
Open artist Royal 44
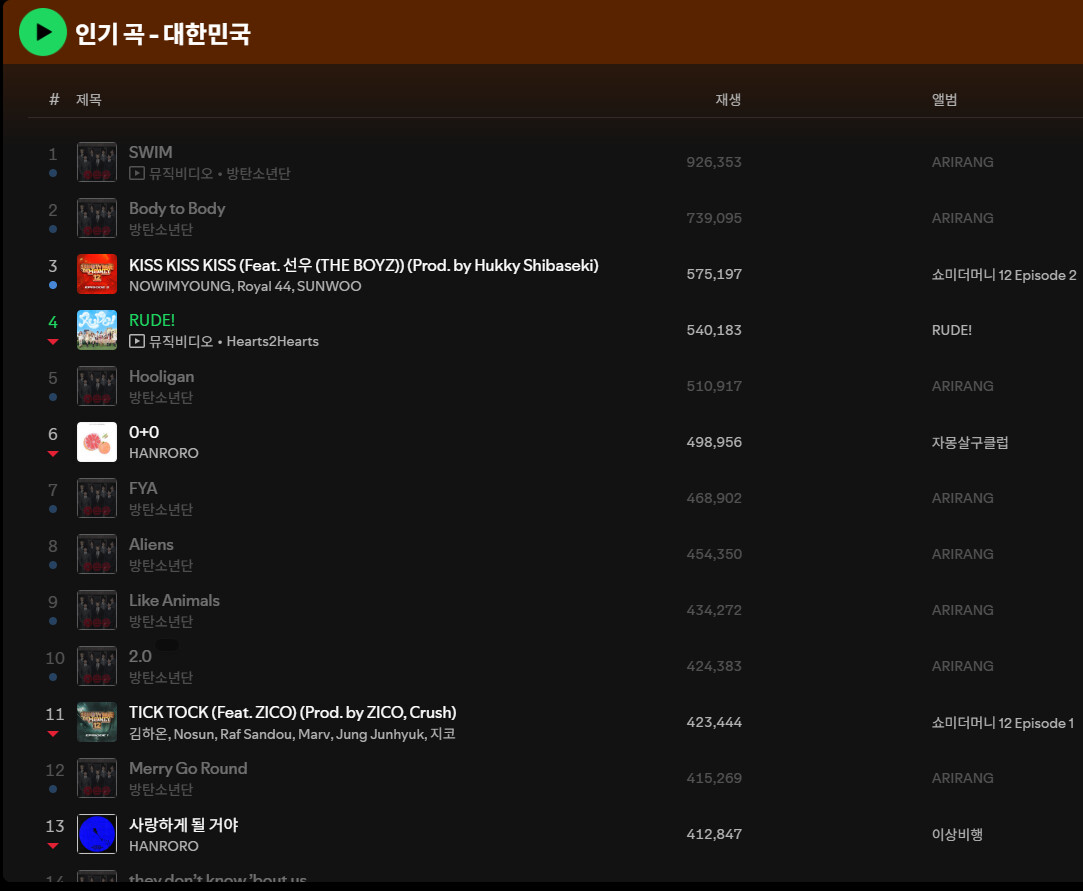[x=265, y=286]
